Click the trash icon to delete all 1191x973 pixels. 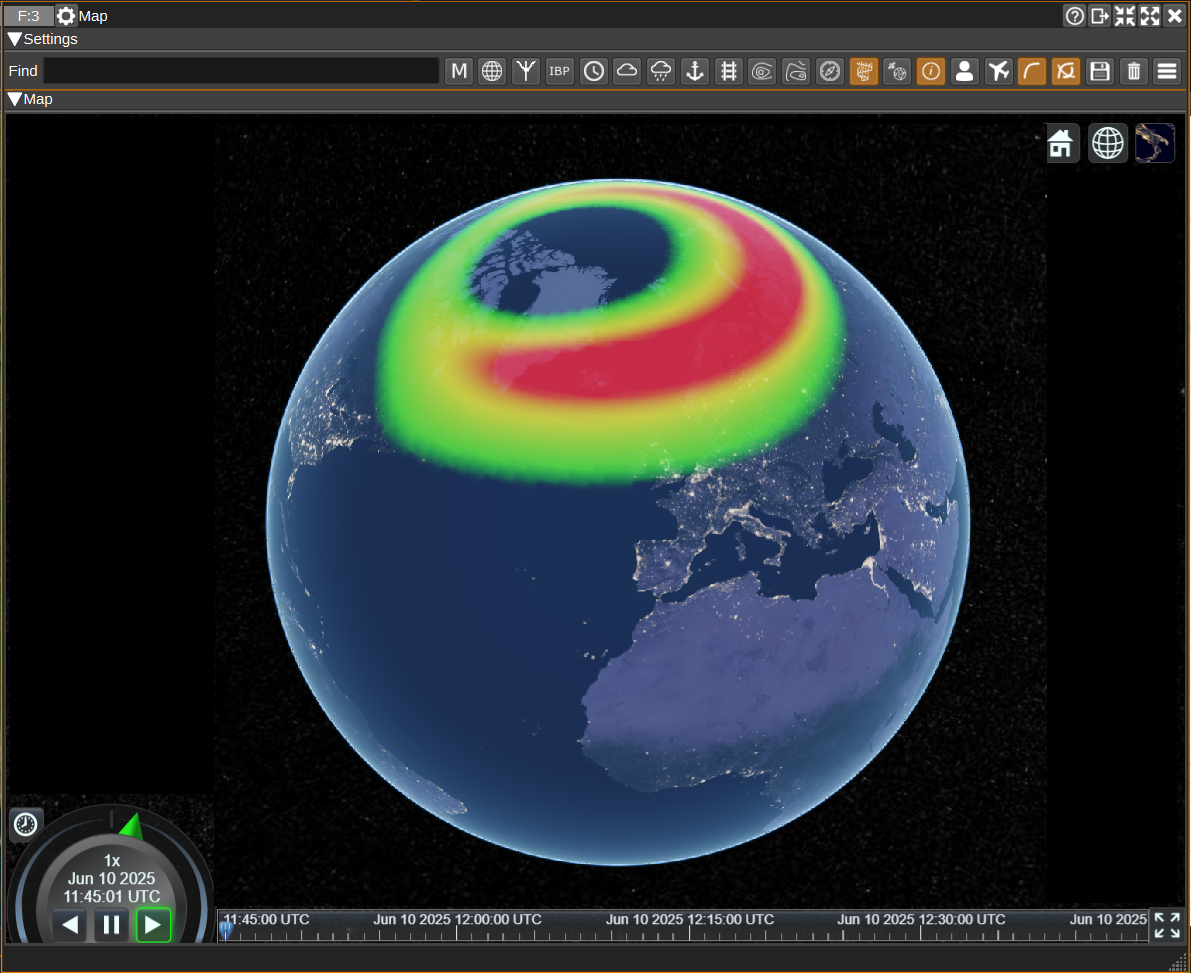1133,71
